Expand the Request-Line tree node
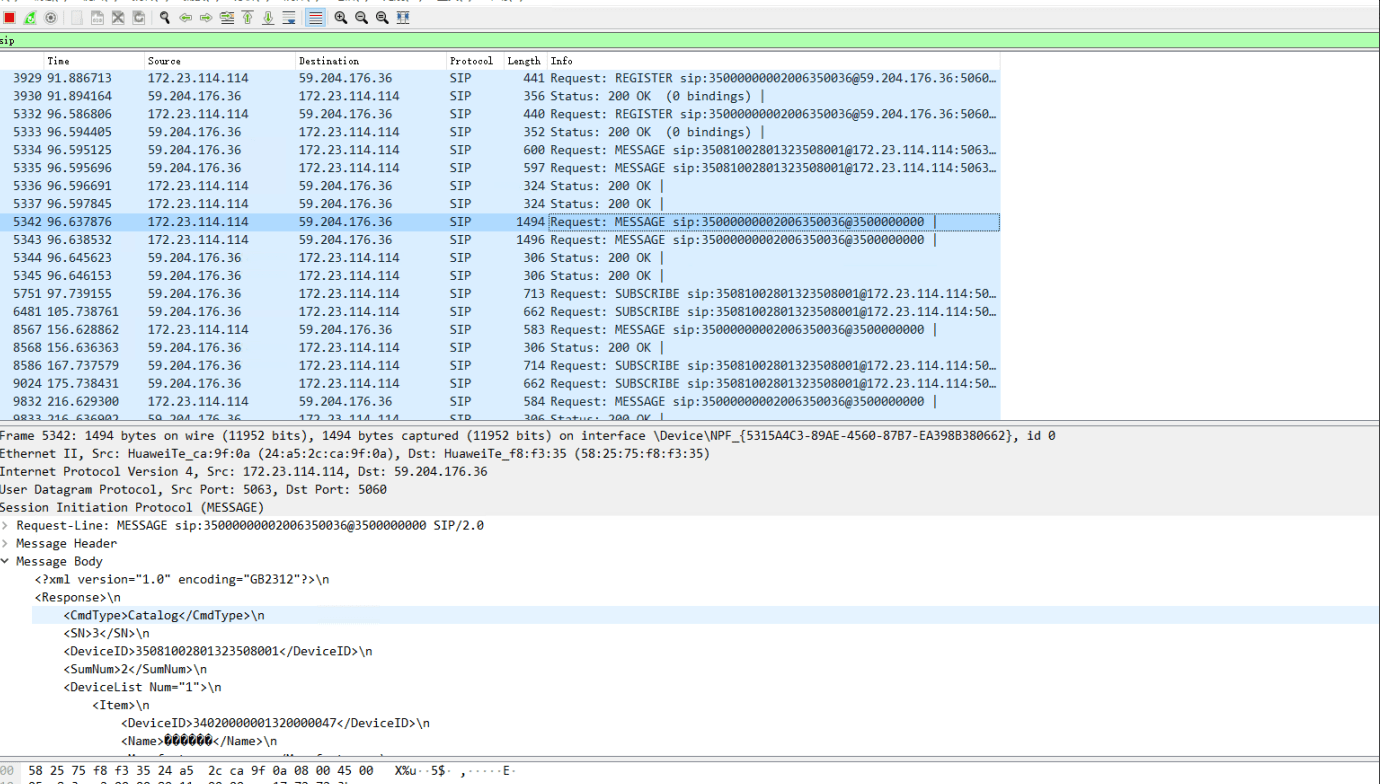Image resolution: width=1380 pixels, height=784 pixels. (6, 526)
